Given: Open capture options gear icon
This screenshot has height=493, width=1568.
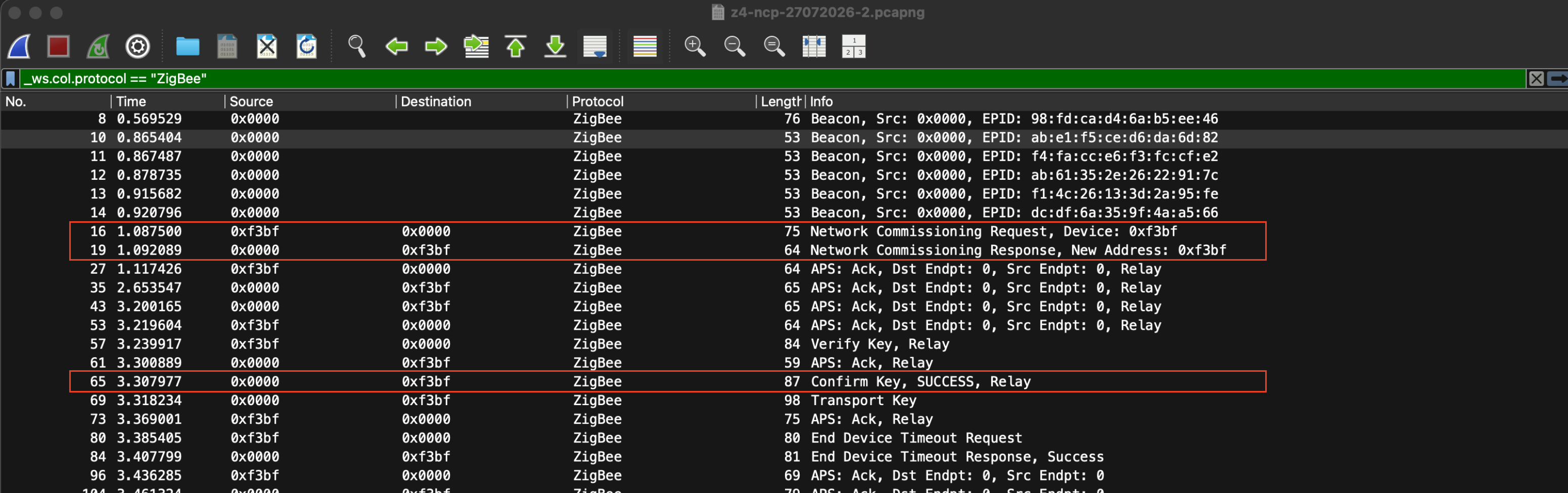Looking at the screenshot, I should pos(137,46).
